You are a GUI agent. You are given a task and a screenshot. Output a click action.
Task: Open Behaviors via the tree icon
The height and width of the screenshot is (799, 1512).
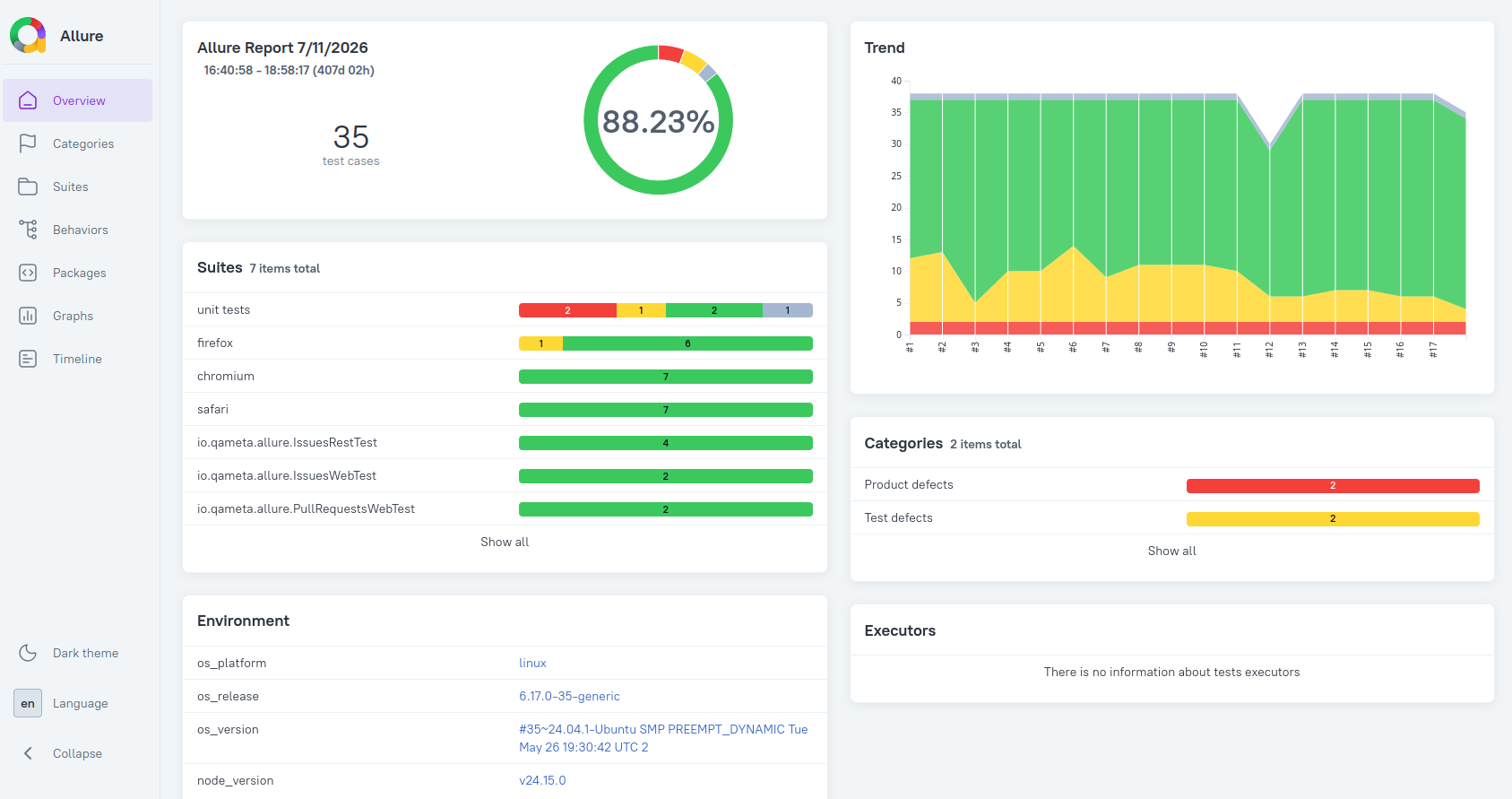tap(28, 230)
